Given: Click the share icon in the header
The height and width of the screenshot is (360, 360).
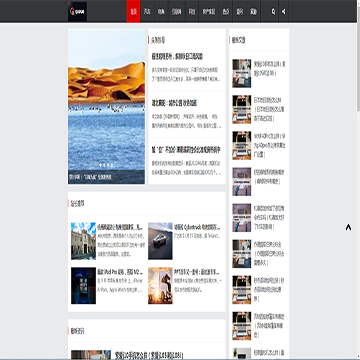Looking at the screenshot, I should [283, 11].
